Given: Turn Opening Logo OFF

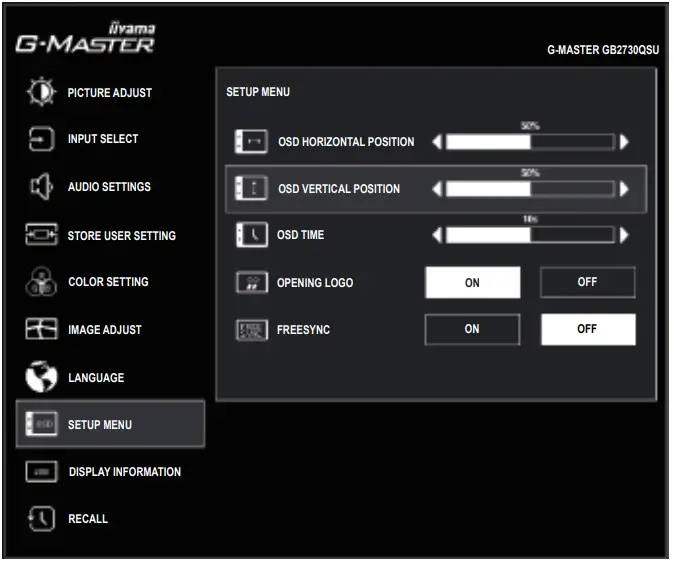Looking at the screenshot, I should 587,282.
